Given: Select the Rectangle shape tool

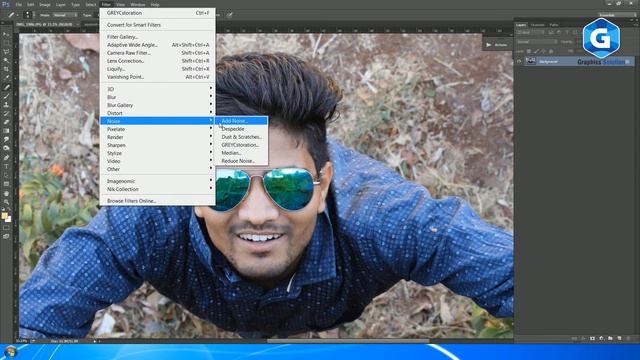Looking at the screenshot, I should pyautogui.click(x=6, y=184).
